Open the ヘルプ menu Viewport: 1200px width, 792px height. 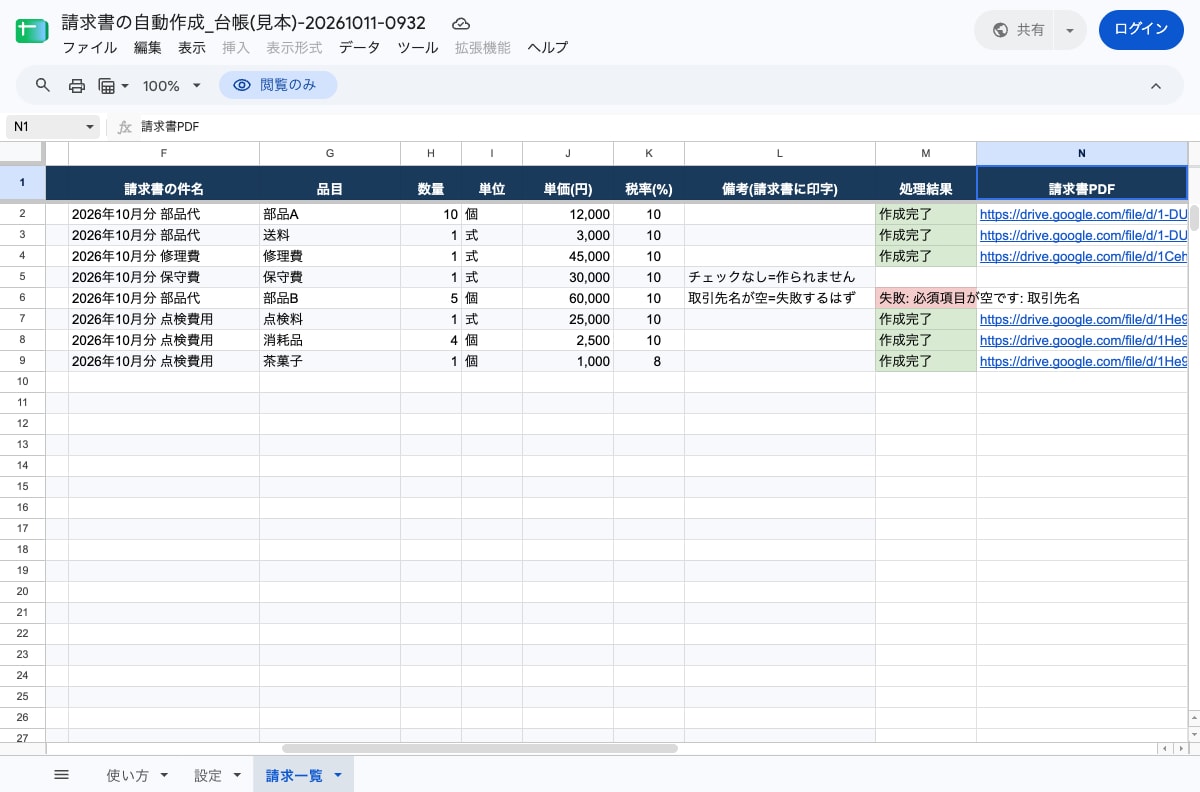547,47
